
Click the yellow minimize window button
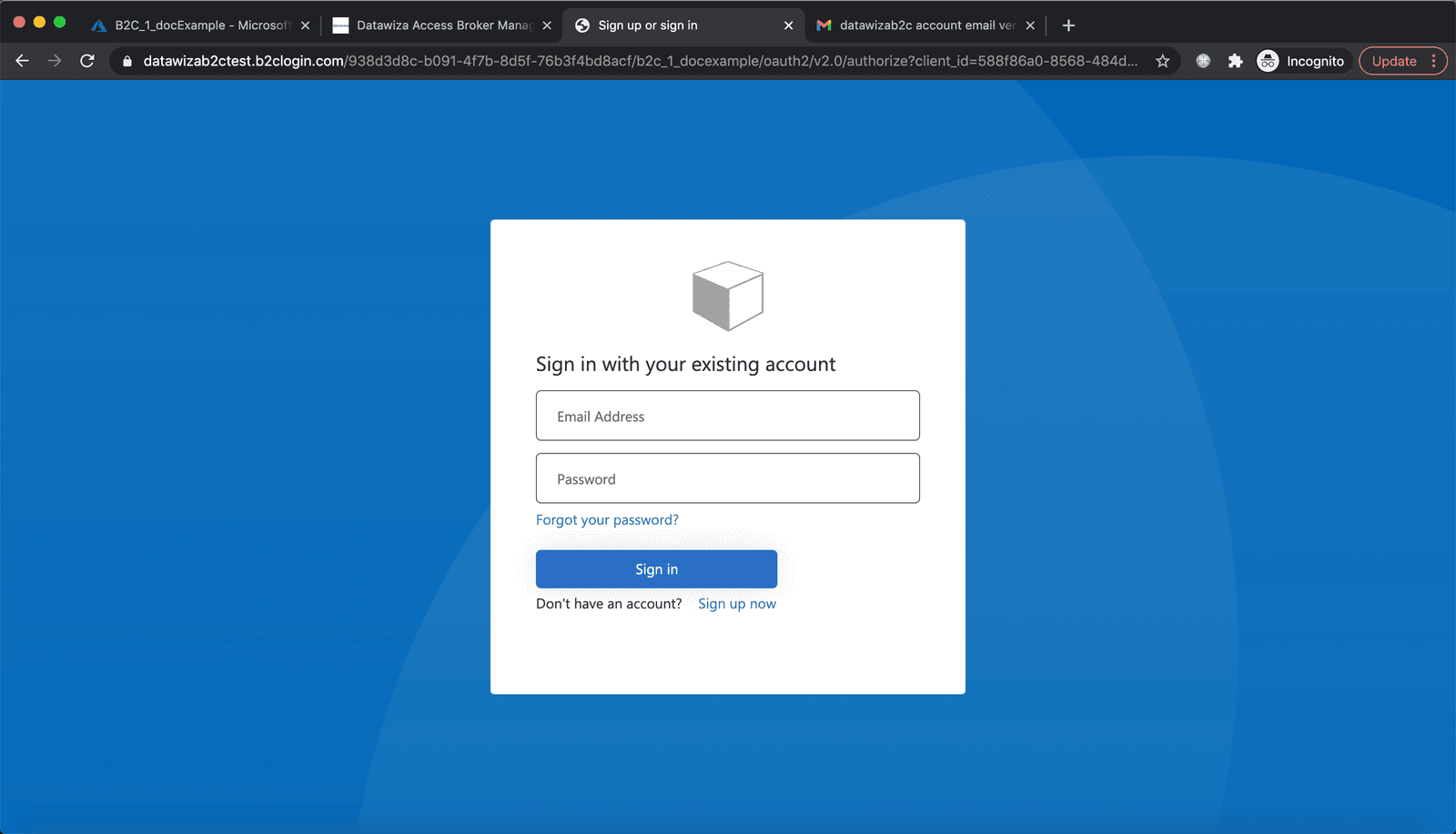coord(39,22)
